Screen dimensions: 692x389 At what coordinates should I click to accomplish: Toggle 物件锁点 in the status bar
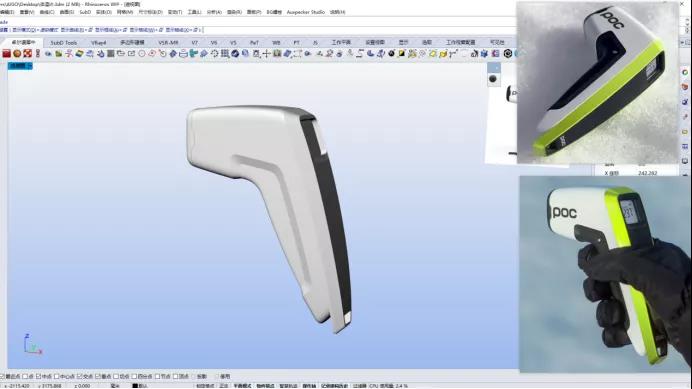pyautogui.click(x=265, y=386)
